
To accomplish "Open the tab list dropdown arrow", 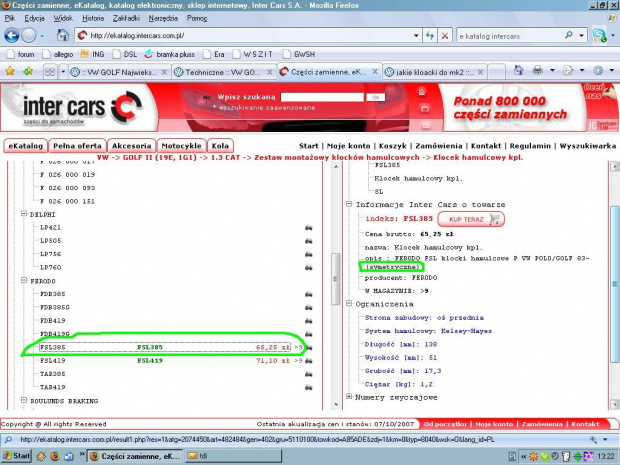I will pyautogui.click(x=63, y=72).
